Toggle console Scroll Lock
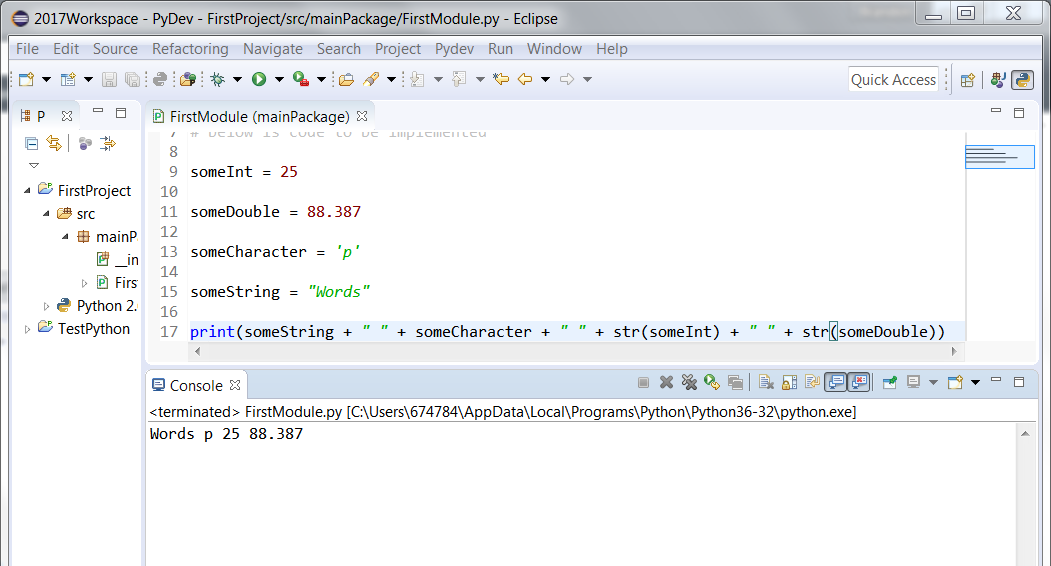This screenshot has height=566, width=1051. 790,382
